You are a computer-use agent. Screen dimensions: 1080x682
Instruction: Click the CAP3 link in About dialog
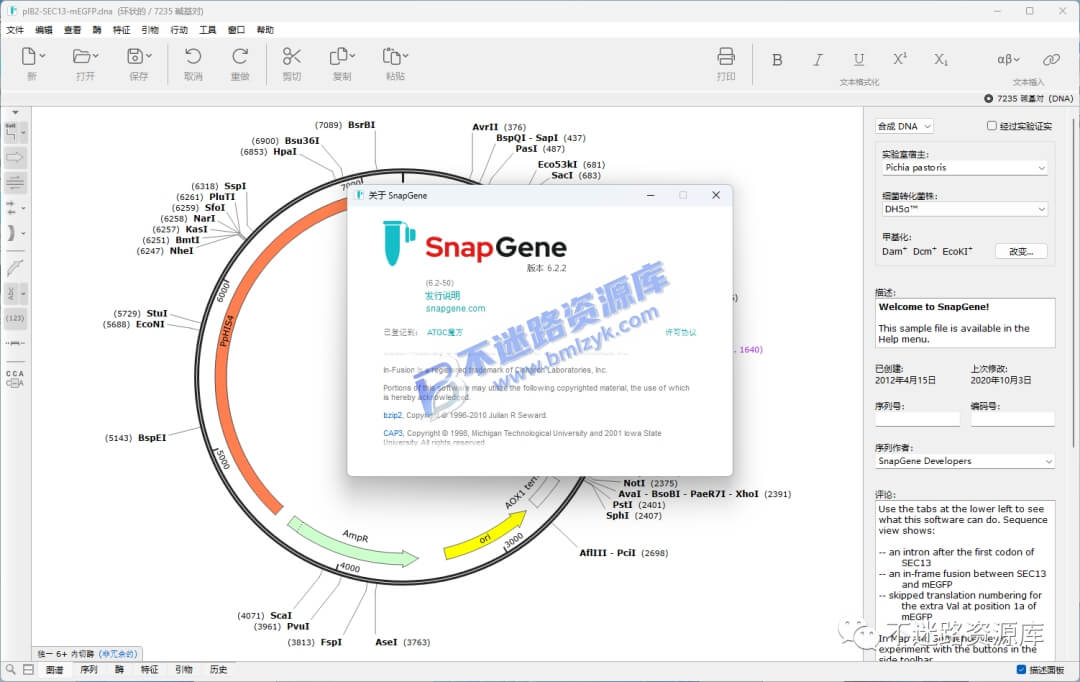click(393, 433)
